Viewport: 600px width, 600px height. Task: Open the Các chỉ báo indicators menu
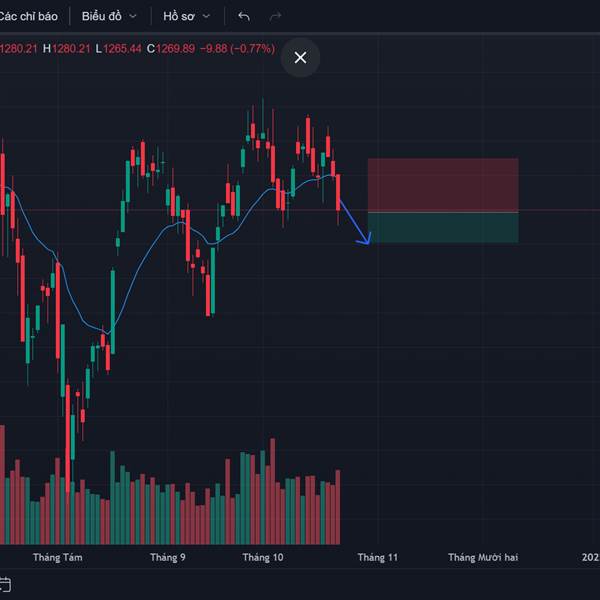[x=28, y=16]
